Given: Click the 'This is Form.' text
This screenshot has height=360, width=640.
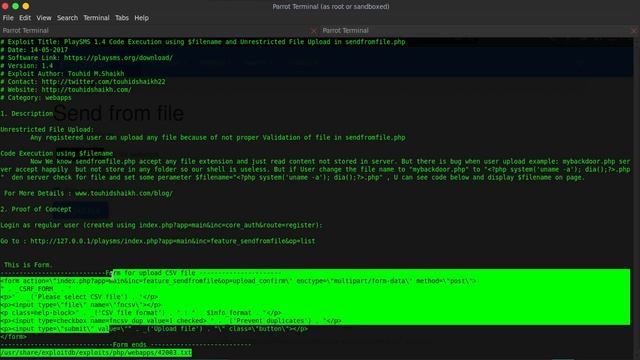Looking at the screenshot, I should (x=29, y=265).
